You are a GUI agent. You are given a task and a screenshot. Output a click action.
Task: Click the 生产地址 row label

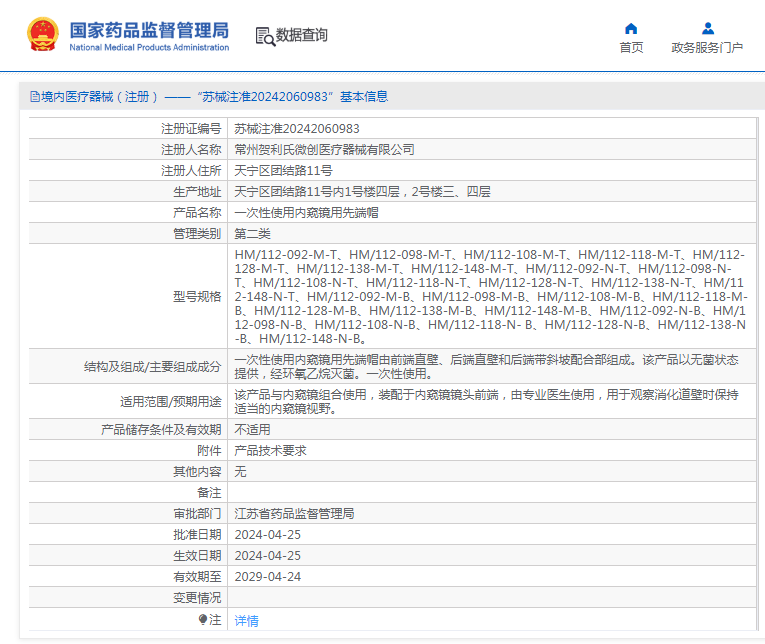pyautogui.click(x=197, y=192)
